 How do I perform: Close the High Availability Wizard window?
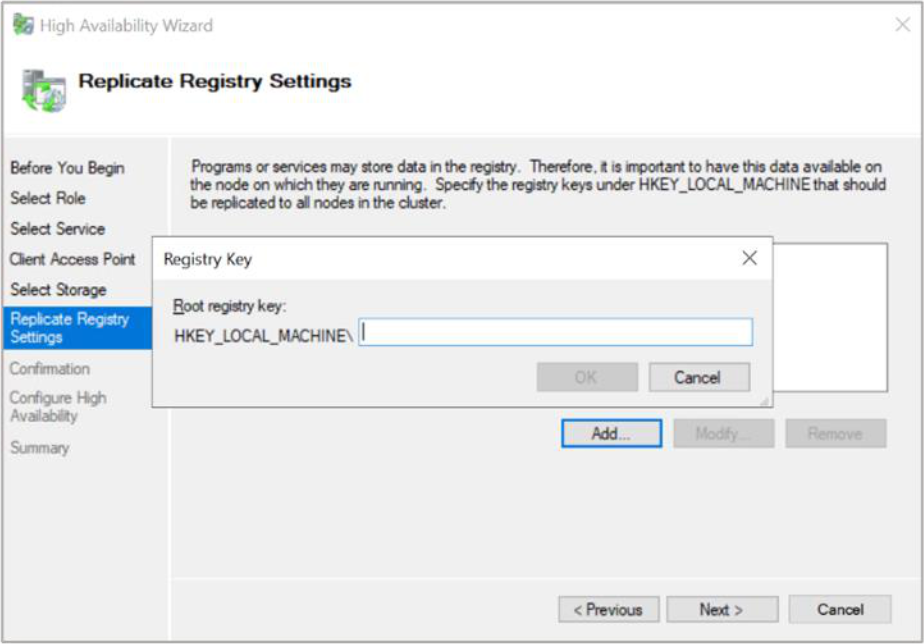pos(901,25)
